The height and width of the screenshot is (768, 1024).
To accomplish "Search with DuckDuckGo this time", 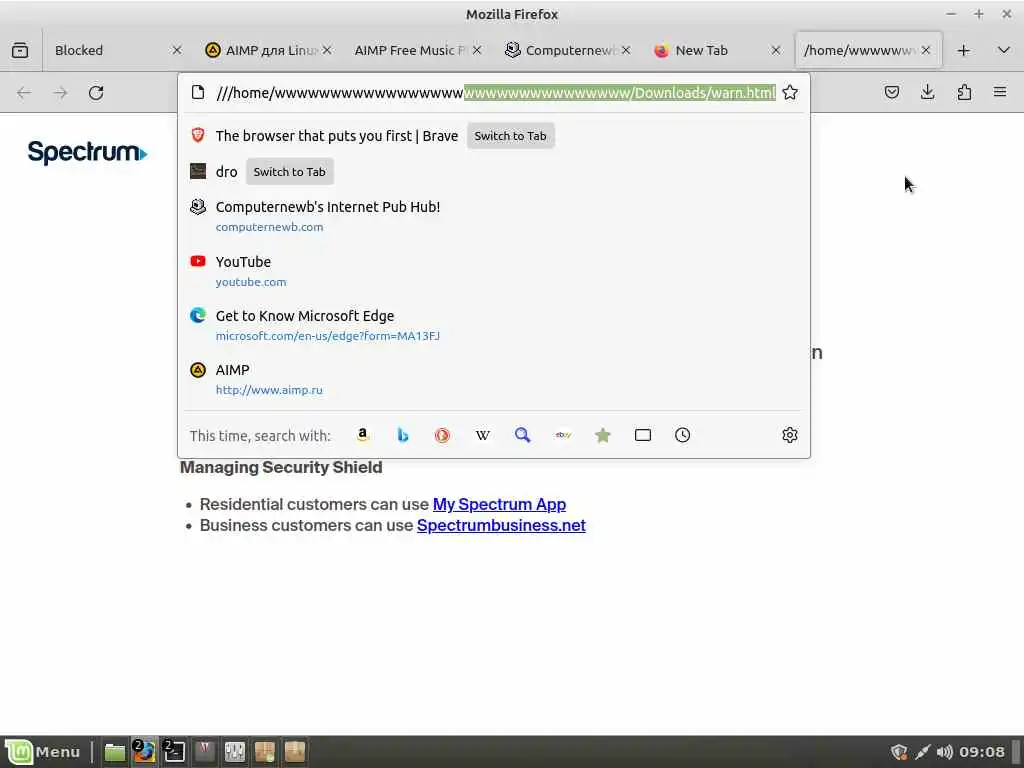I will pos(443,435).
